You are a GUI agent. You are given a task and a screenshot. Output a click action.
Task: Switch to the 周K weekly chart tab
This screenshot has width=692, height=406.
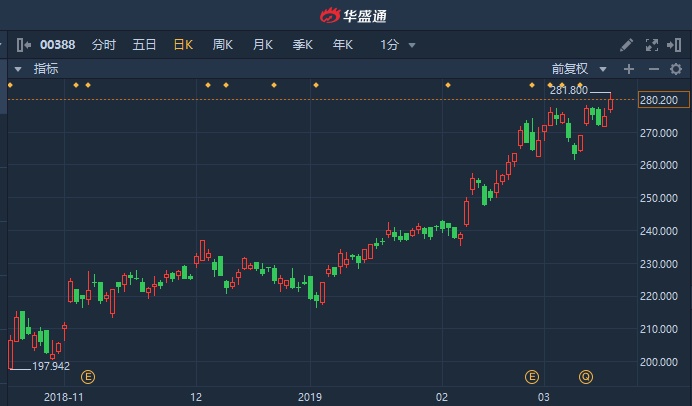click(x=222, y=45)
